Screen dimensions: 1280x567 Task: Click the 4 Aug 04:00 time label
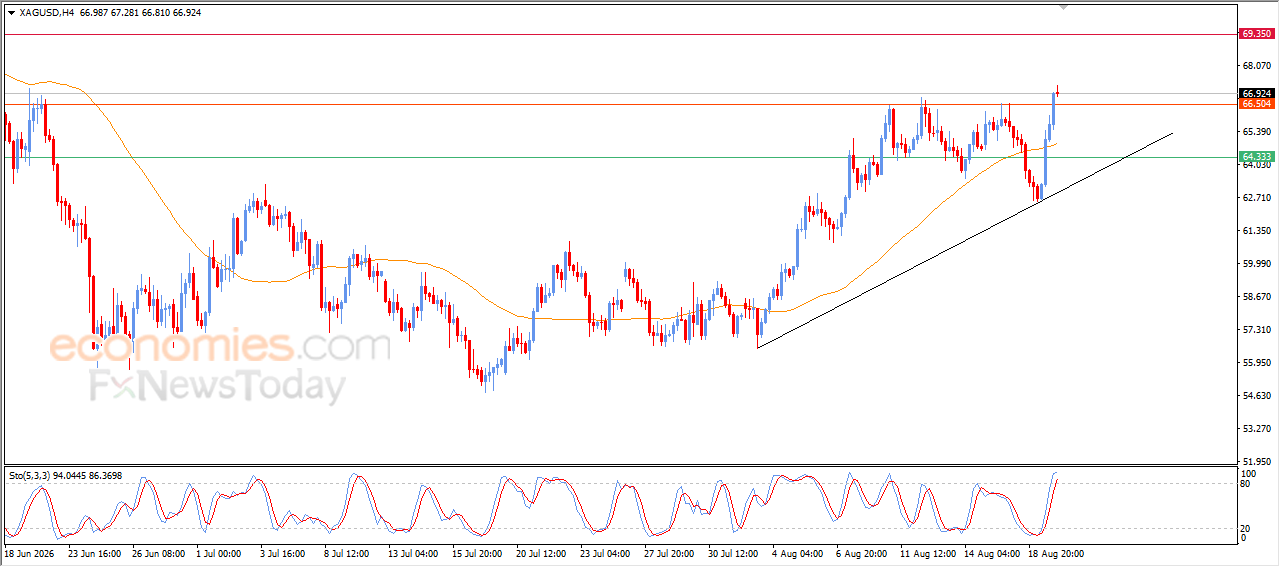(795, 553)
